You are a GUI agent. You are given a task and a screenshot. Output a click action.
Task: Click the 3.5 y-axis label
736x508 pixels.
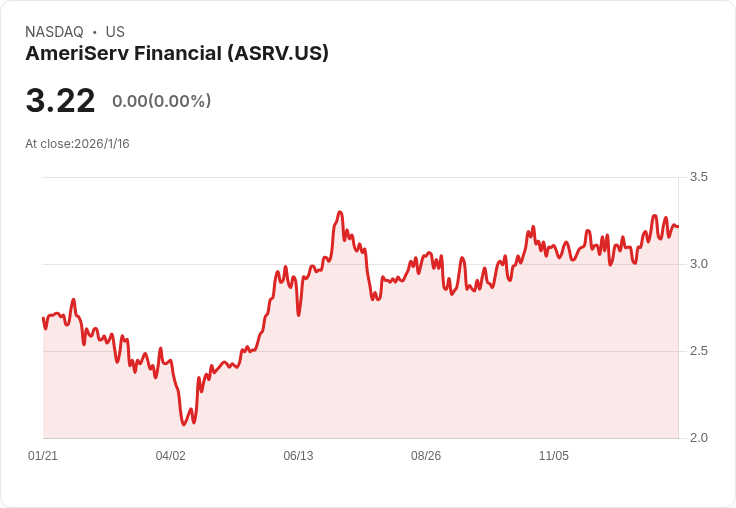(x=699, y=177)
